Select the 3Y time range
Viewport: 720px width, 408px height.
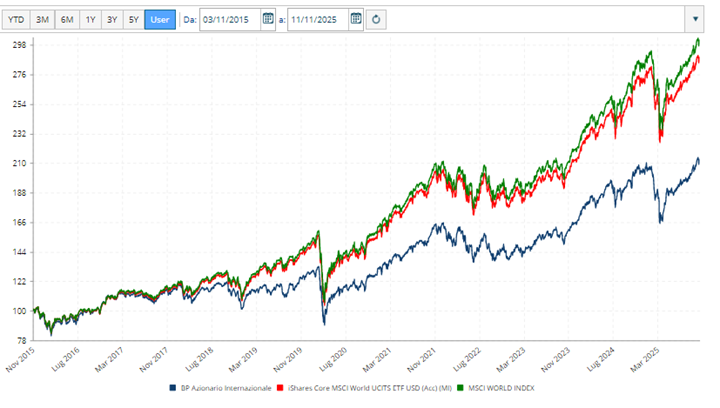(x=112, y=19)
